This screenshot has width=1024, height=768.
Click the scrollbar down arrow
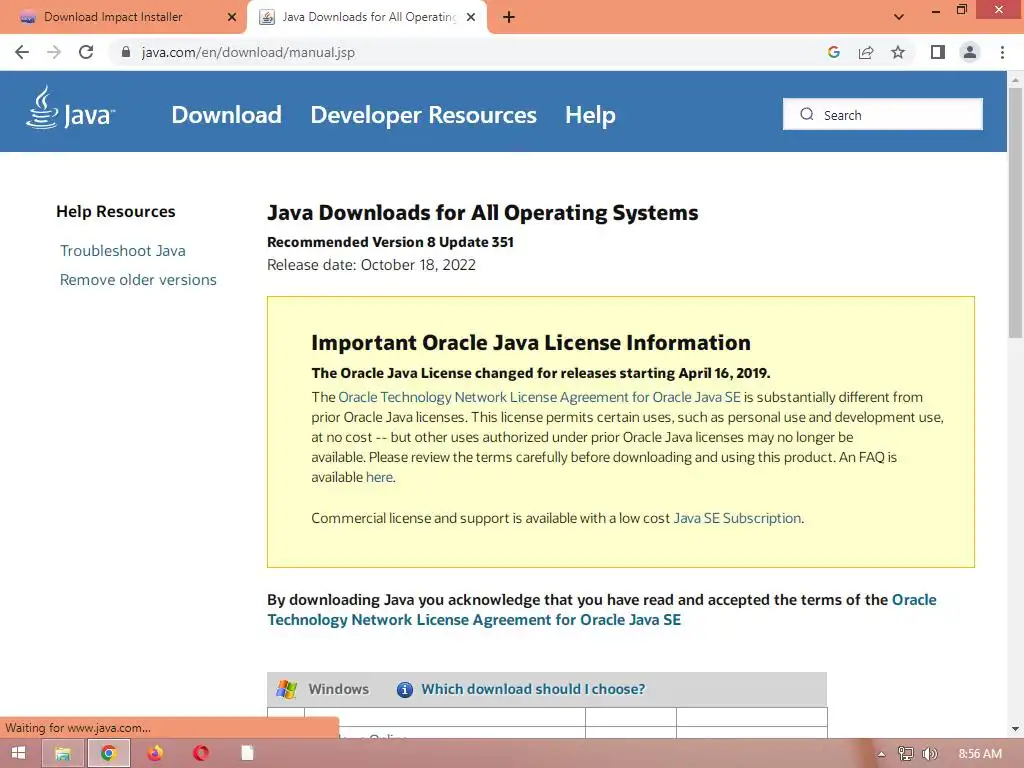click(x=1015, y=729)
